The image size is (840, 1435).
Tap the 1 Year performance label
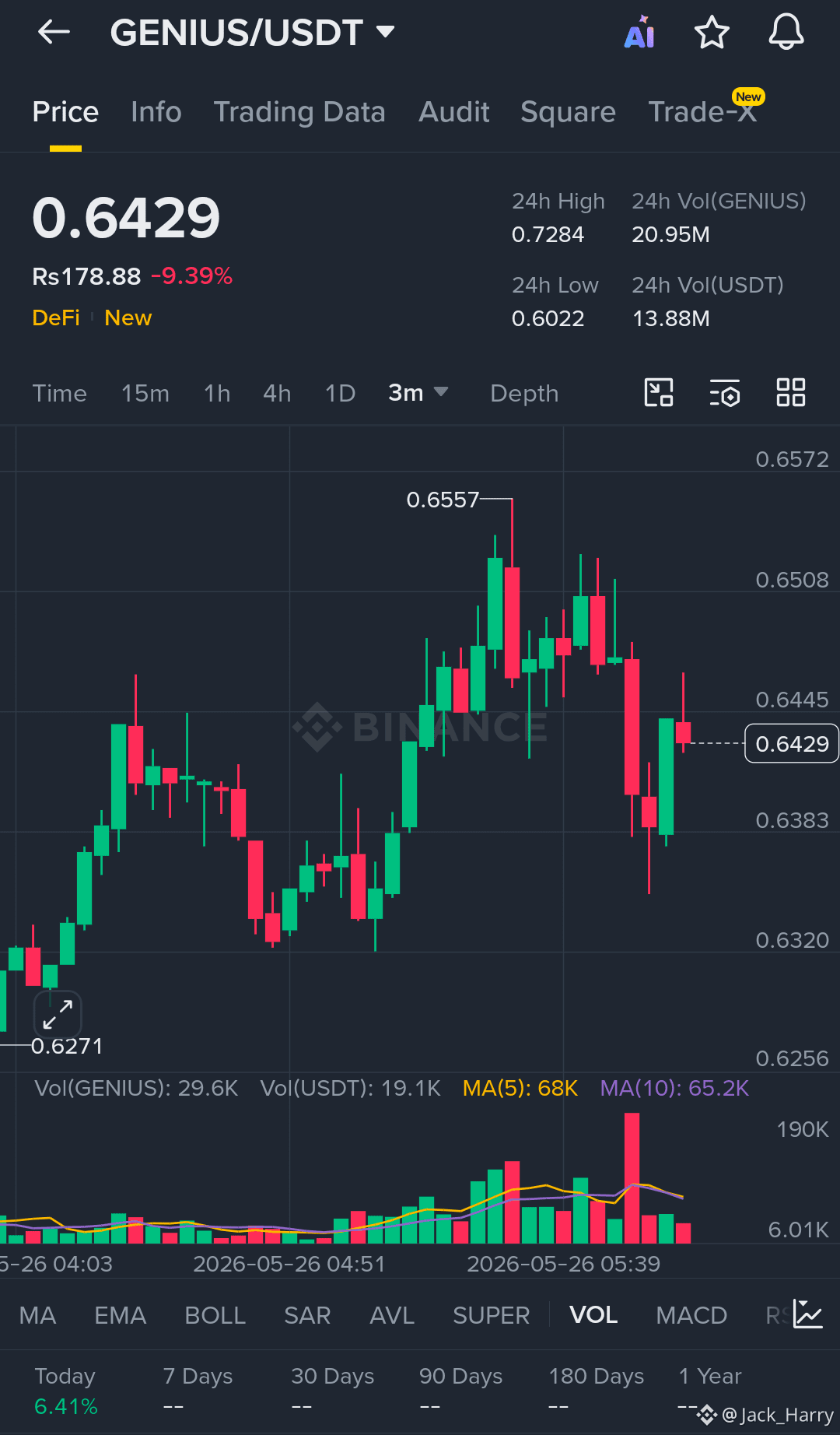[x=709, y=1376]
